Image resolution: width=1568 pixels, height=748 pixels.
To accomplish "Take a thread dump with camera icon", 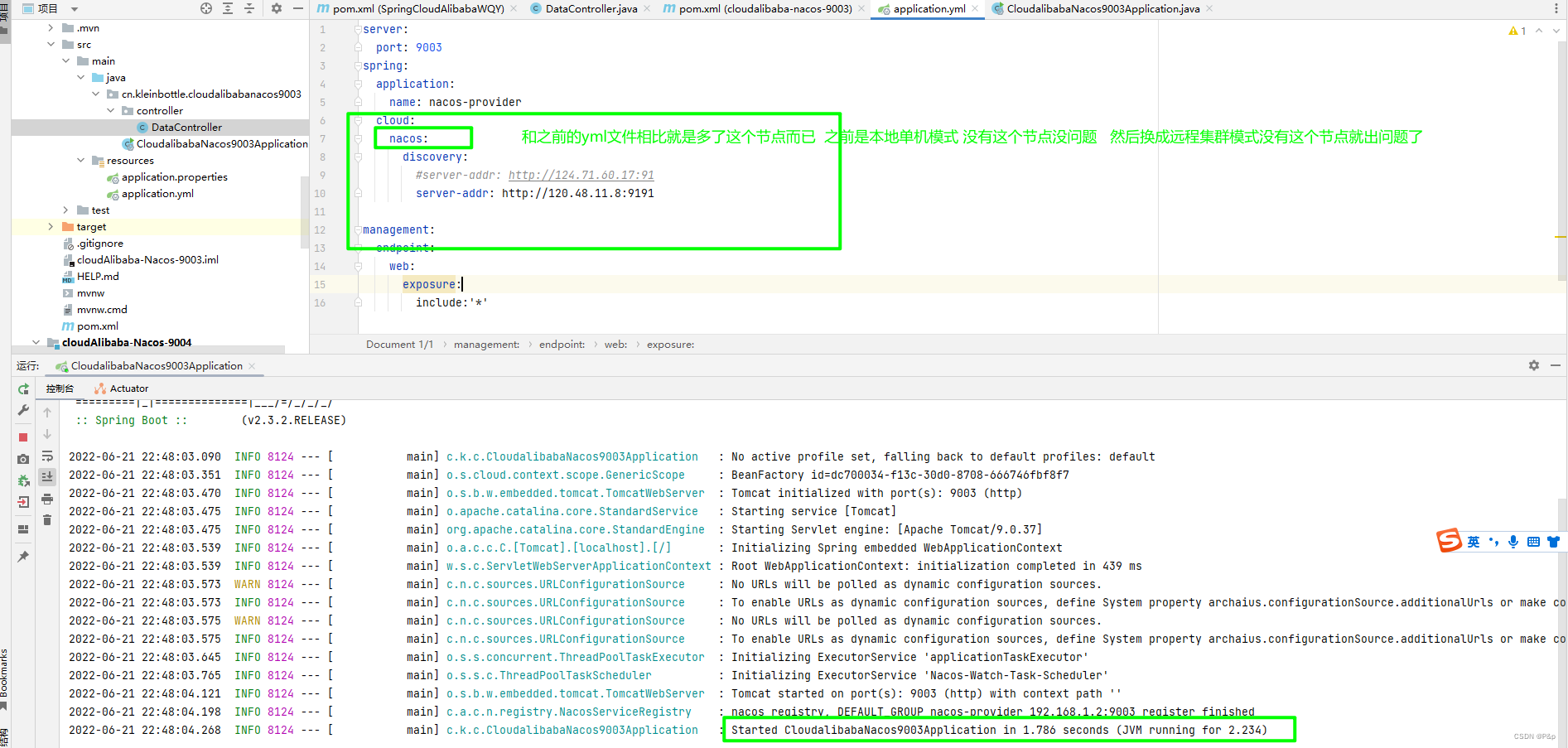I will coord(23,459).
